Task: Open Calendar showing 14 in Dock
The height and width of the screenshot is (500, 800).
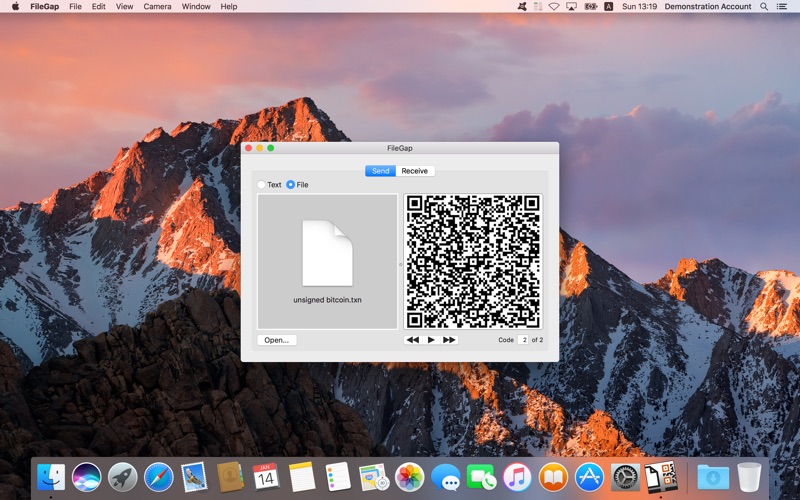Action: pyautogui.click(x=266, y=477)
